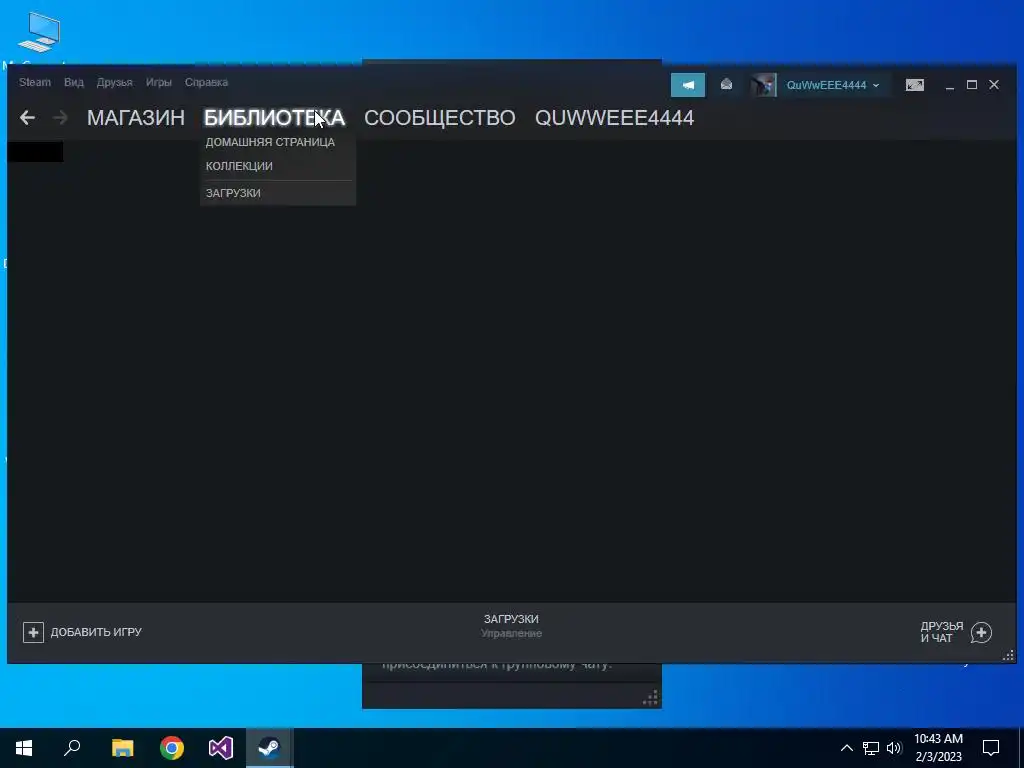The image size is (1024, 768).
Task: Open the Steam announcements megaphone icon
Action: pyautogui.click(x=688, y=85)
